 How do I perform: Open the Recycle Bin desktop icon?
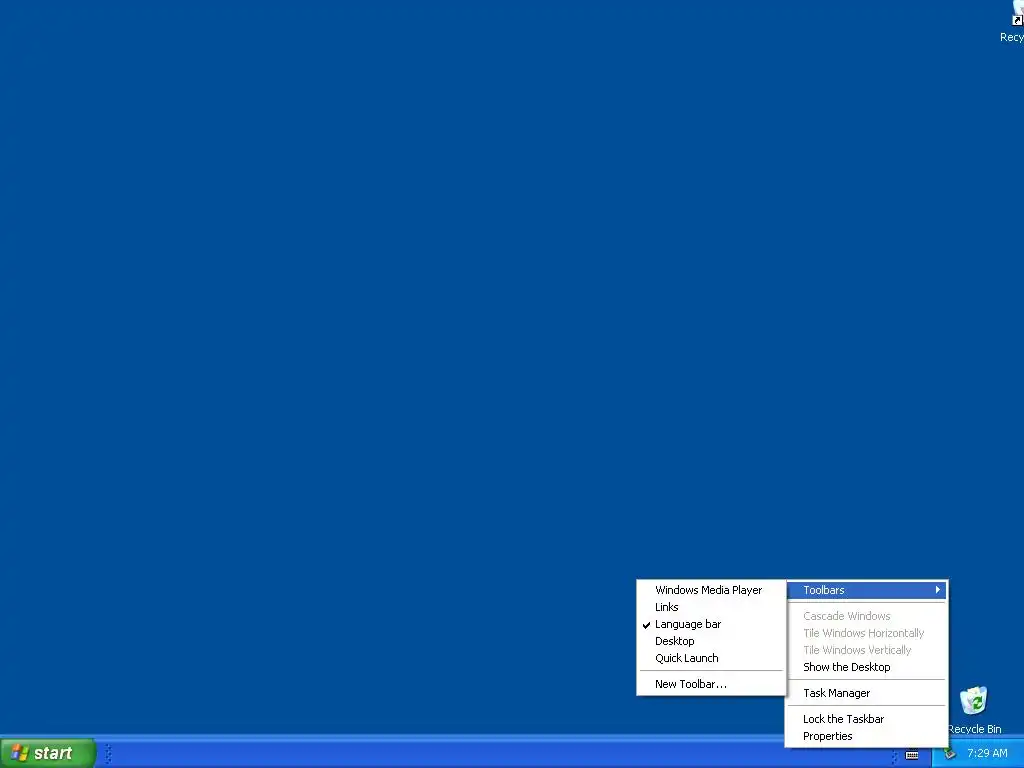[974, 709]
